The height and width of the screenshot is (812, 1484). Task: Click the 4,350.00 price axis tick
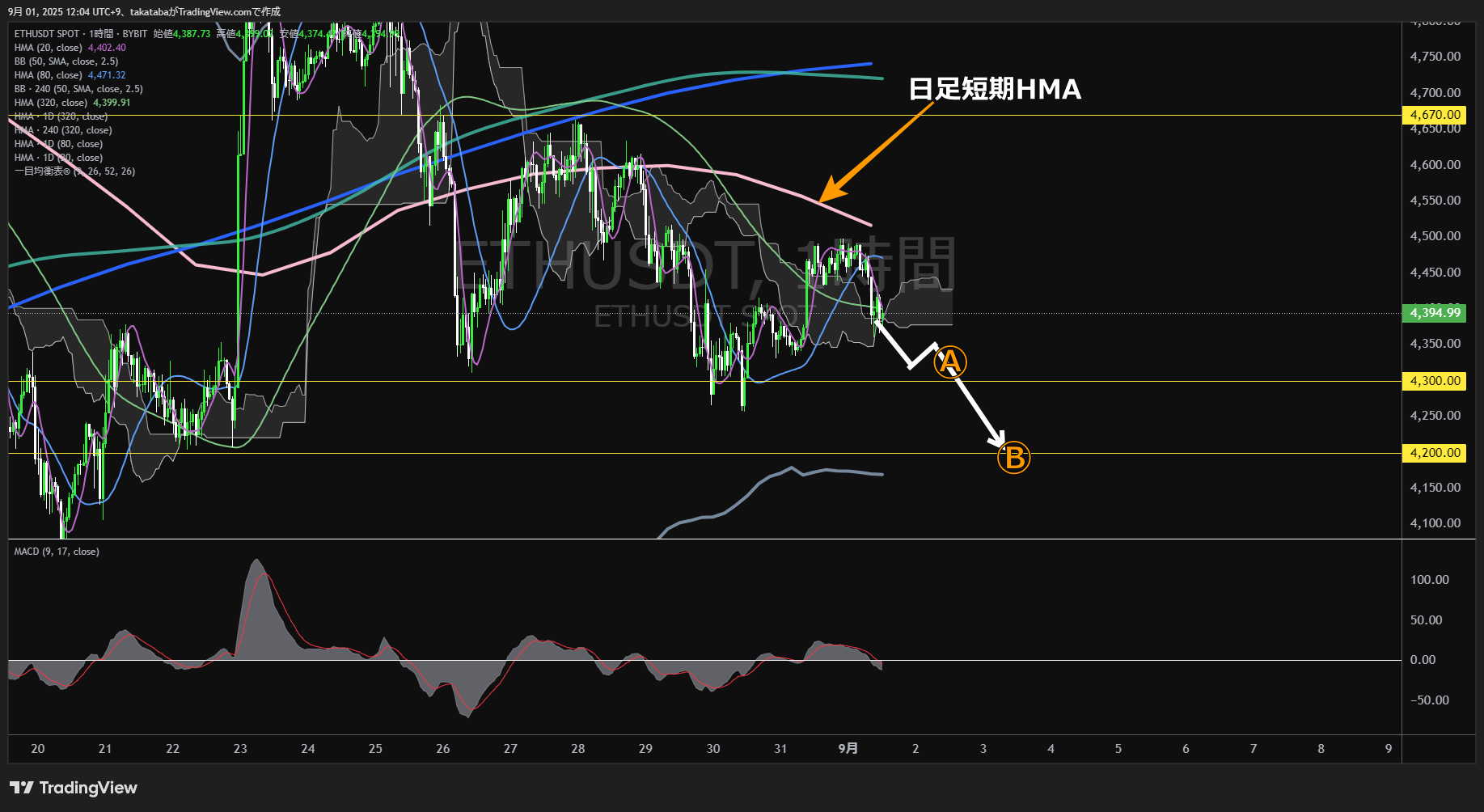pos(1435,344)
